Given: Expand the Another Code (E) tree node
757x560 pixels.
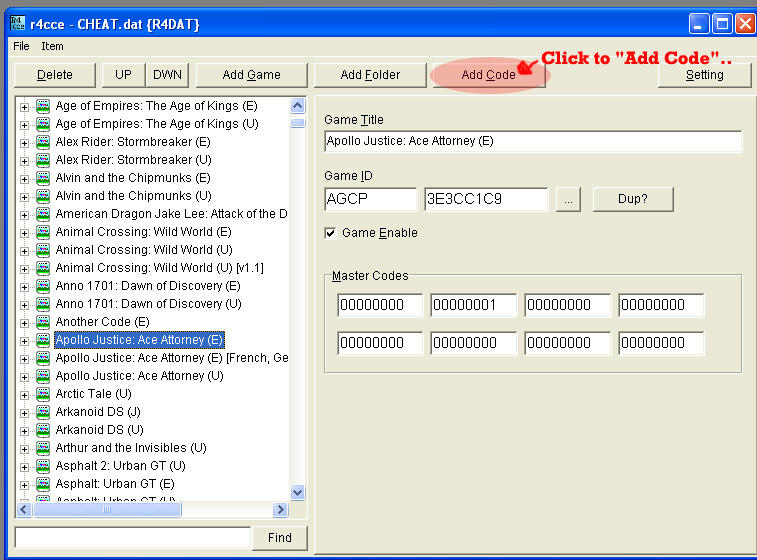Looking at the screenshot, I should (24, 323).
